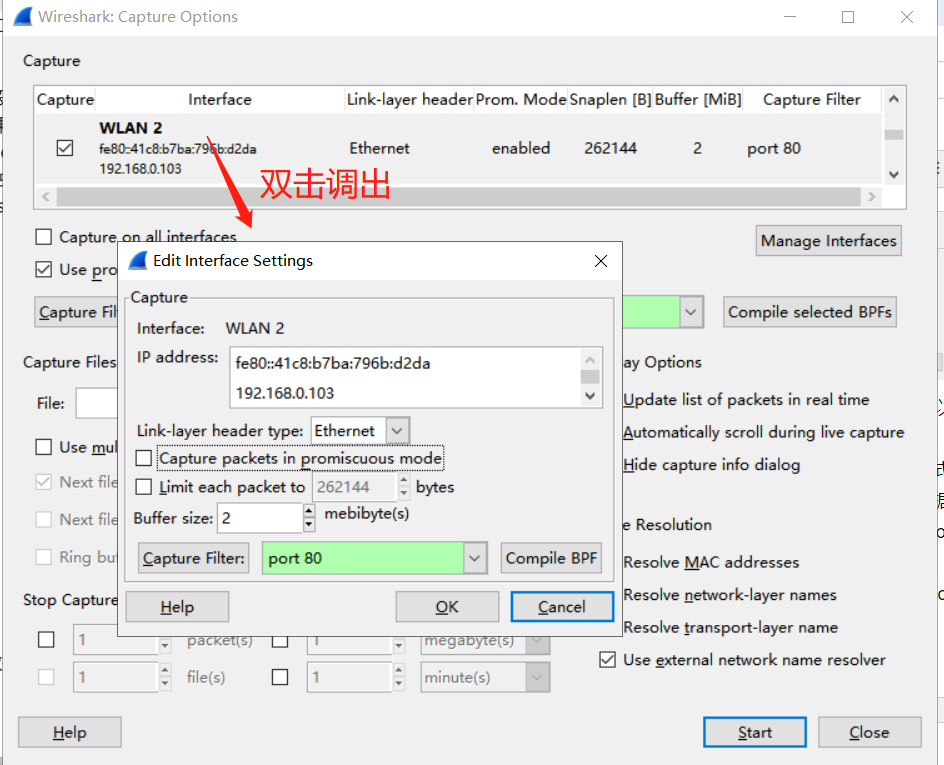Maximize the Capture Options window
Screen dimensions: 944x765
tap(848, 17)
